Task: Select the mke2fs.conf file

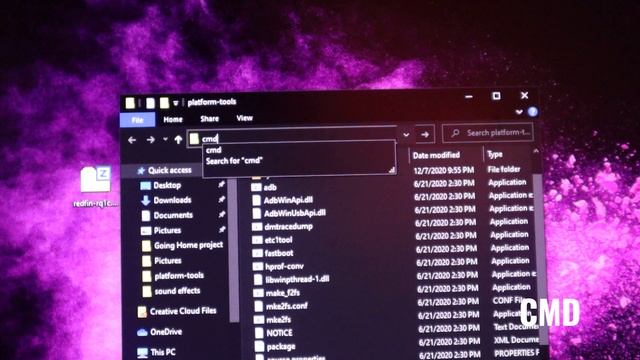Action: (x=287, y=306)
